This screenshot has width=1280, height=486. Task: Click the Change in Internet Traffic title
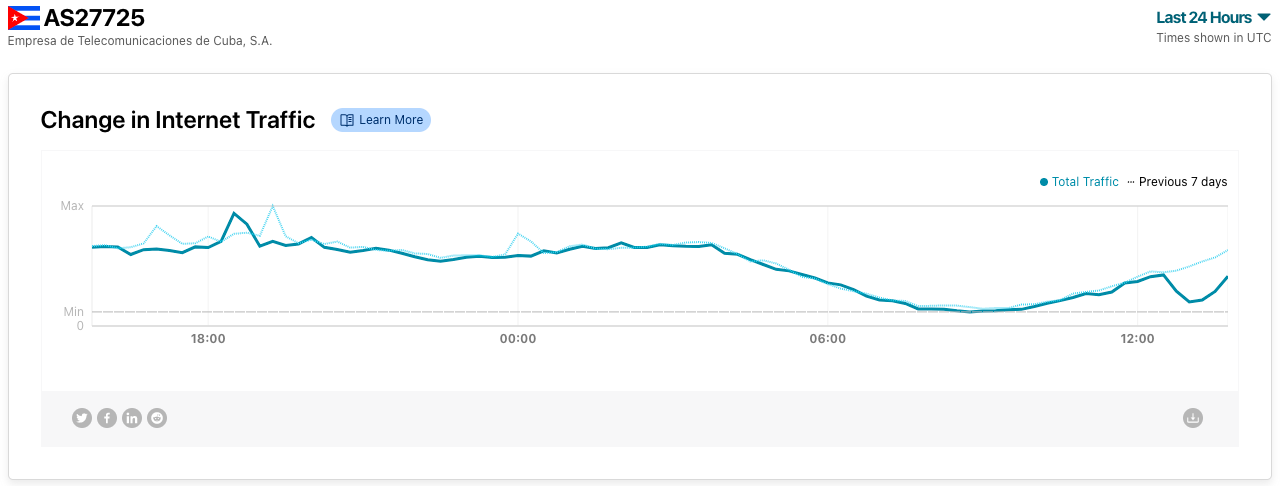(x=178, y=120)
